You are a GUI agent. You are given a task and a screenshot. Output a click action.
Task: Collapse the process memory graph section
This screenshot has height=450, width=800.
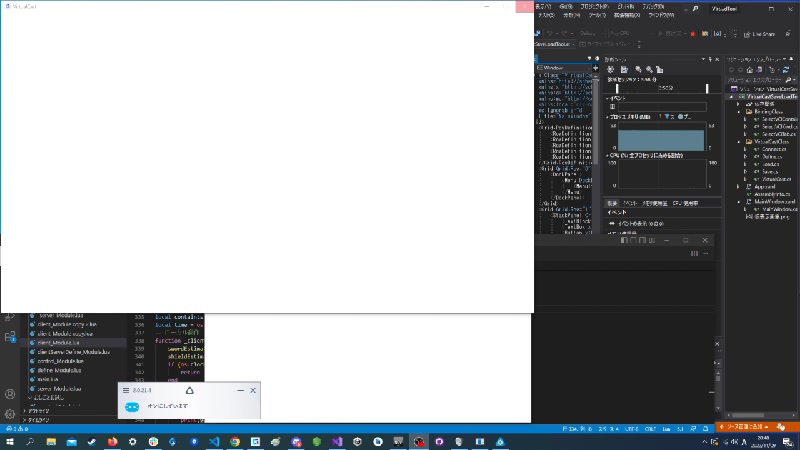click(607, 117)
